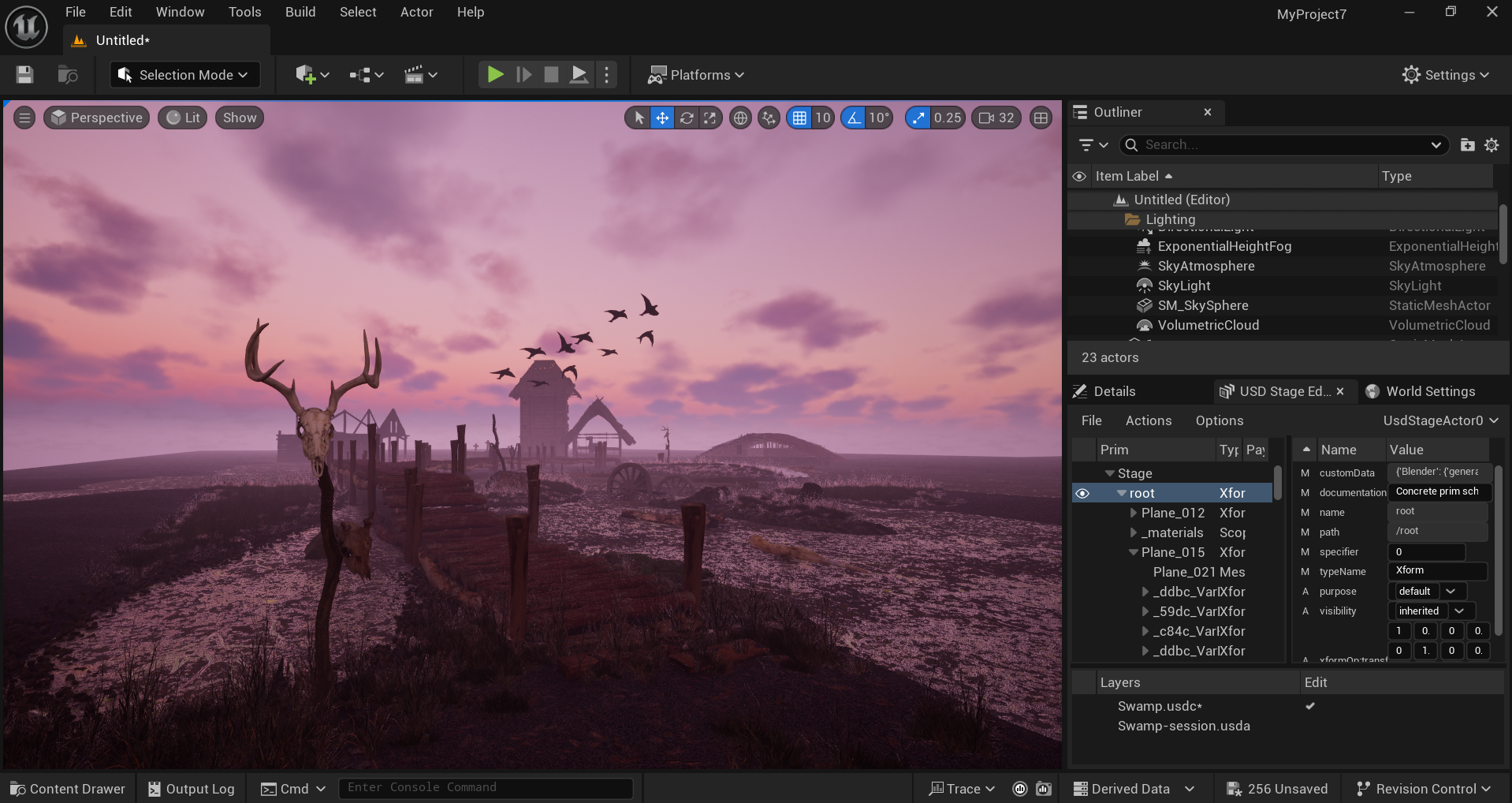This screenshot has height=803, width=1512.
Task: Open the Outliner filter options icon
Action: 1093,145
